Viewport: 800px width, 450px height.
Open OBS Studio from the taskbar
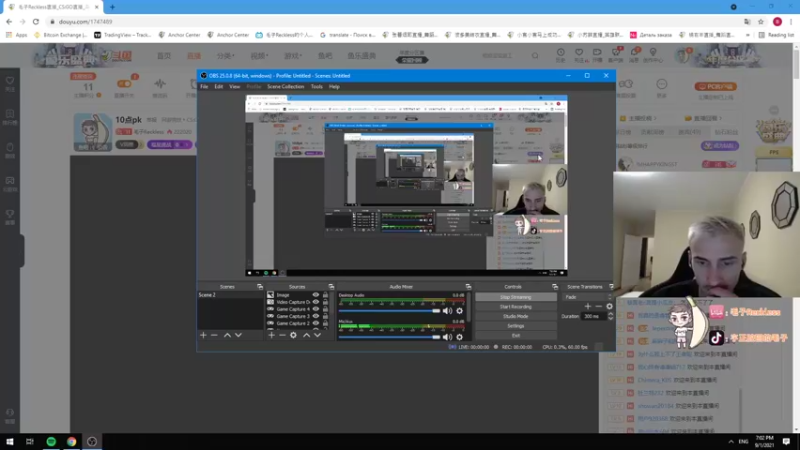point(92,442)
